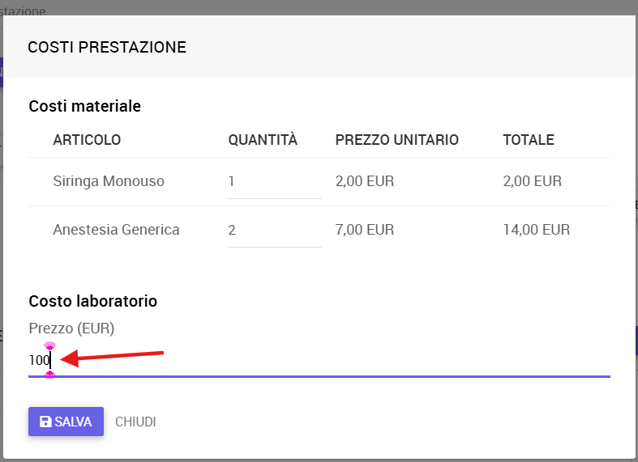Viewport: 638px width, 462px height.
Task: Click the 14,00 EUR total cell
Action: coord(536,230)
